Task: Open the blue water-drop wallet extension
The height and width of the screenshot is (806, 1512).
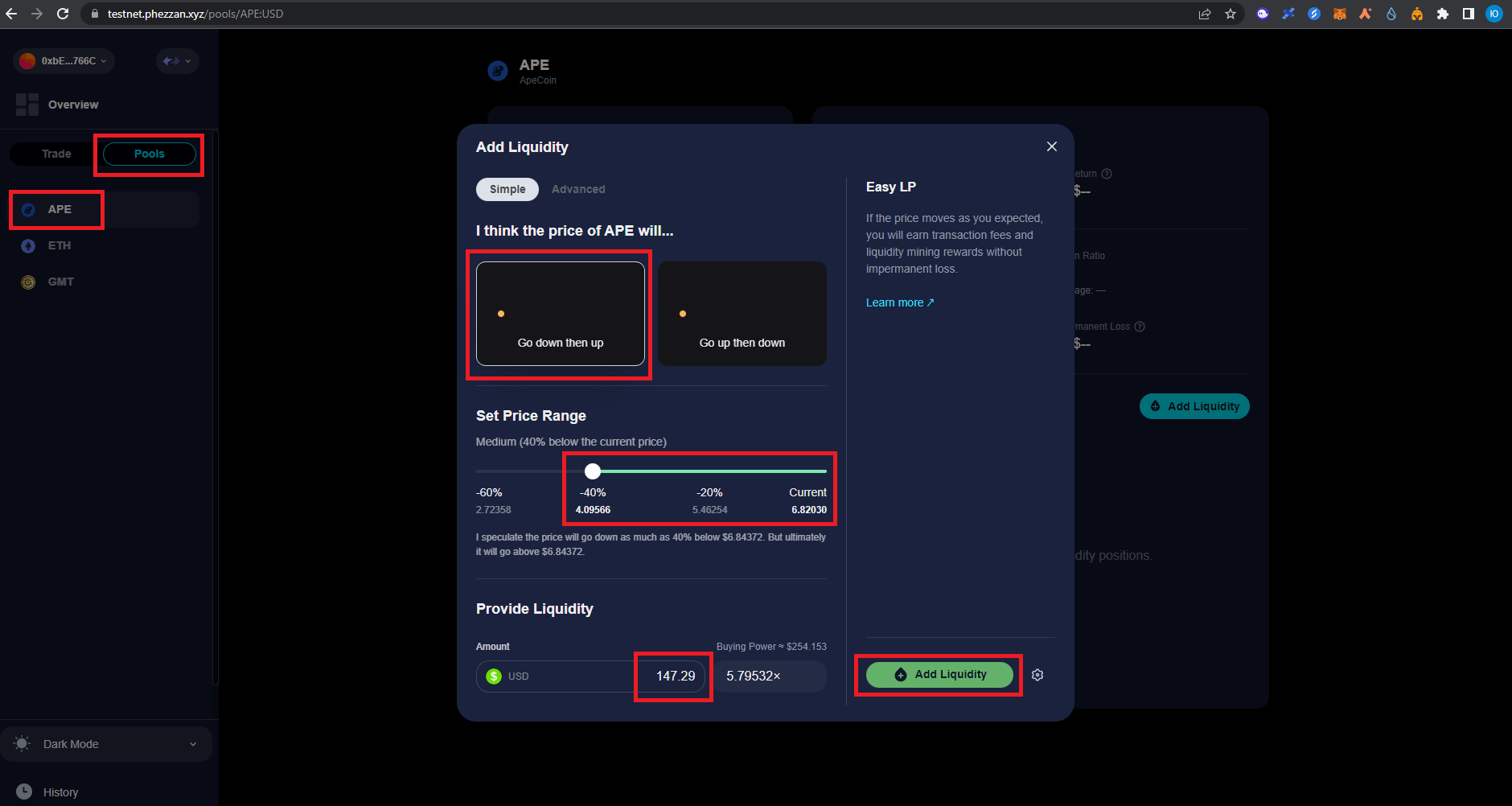Action: 1391,14
